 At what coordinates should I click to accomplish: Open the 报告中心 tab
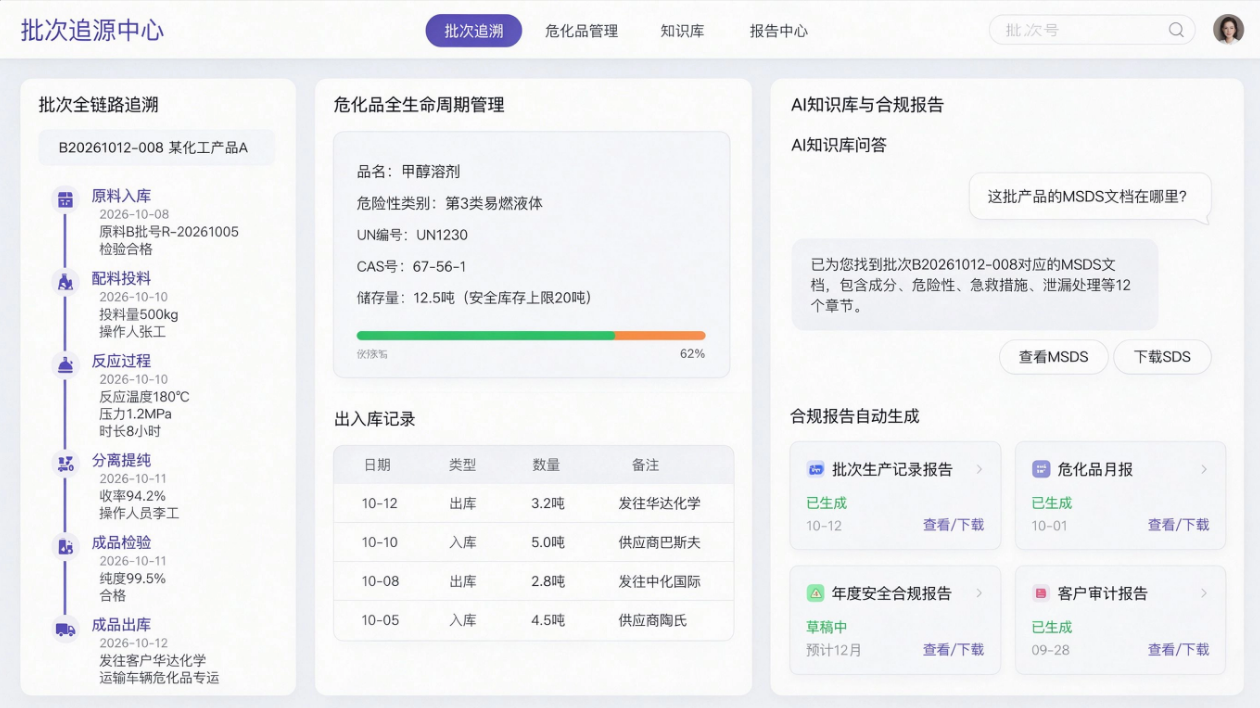[x=779, y=31]
